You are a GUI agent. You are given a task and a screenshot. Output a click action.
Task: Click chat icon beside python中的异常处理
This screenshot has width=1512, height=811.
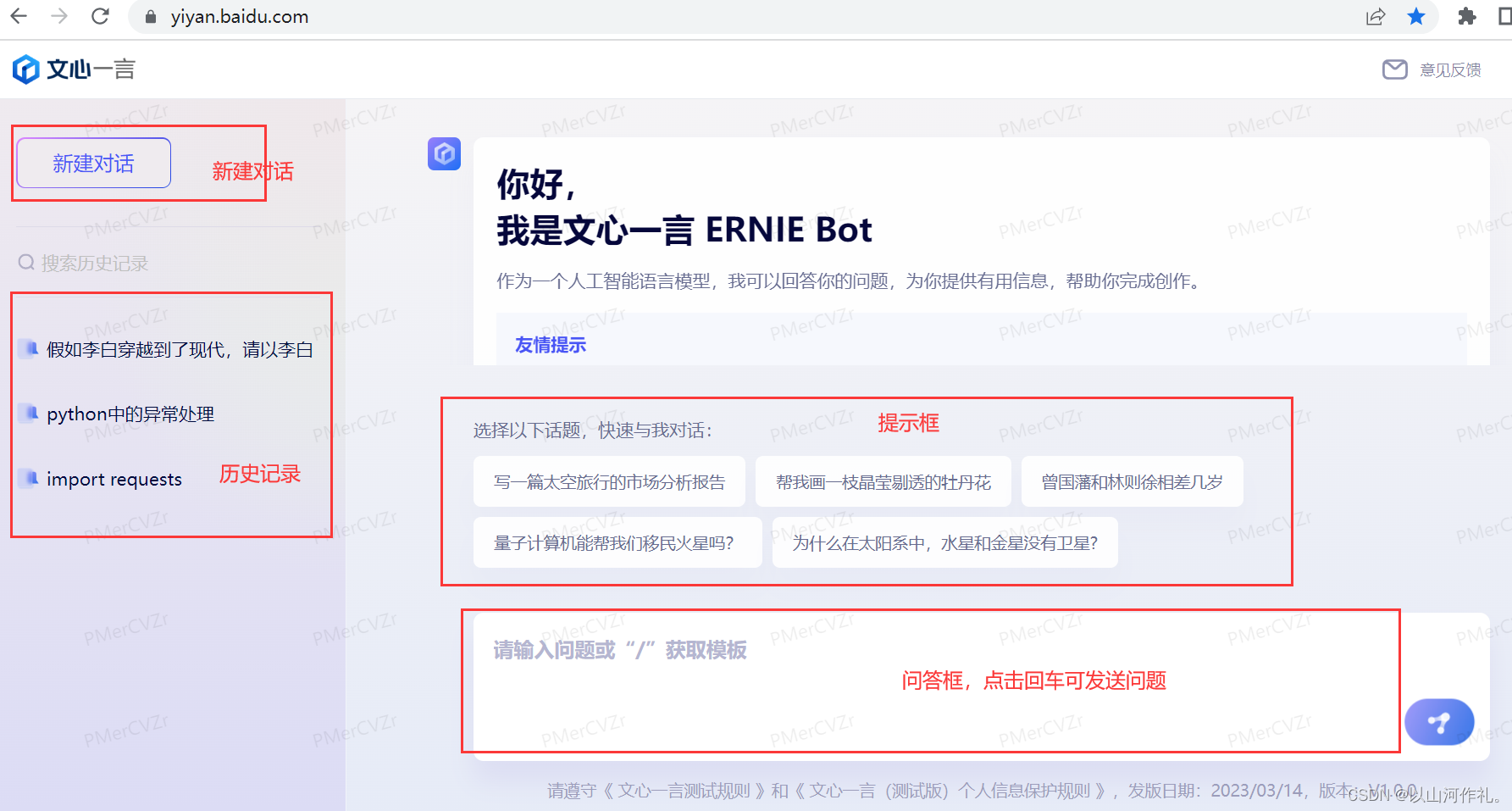29,413
